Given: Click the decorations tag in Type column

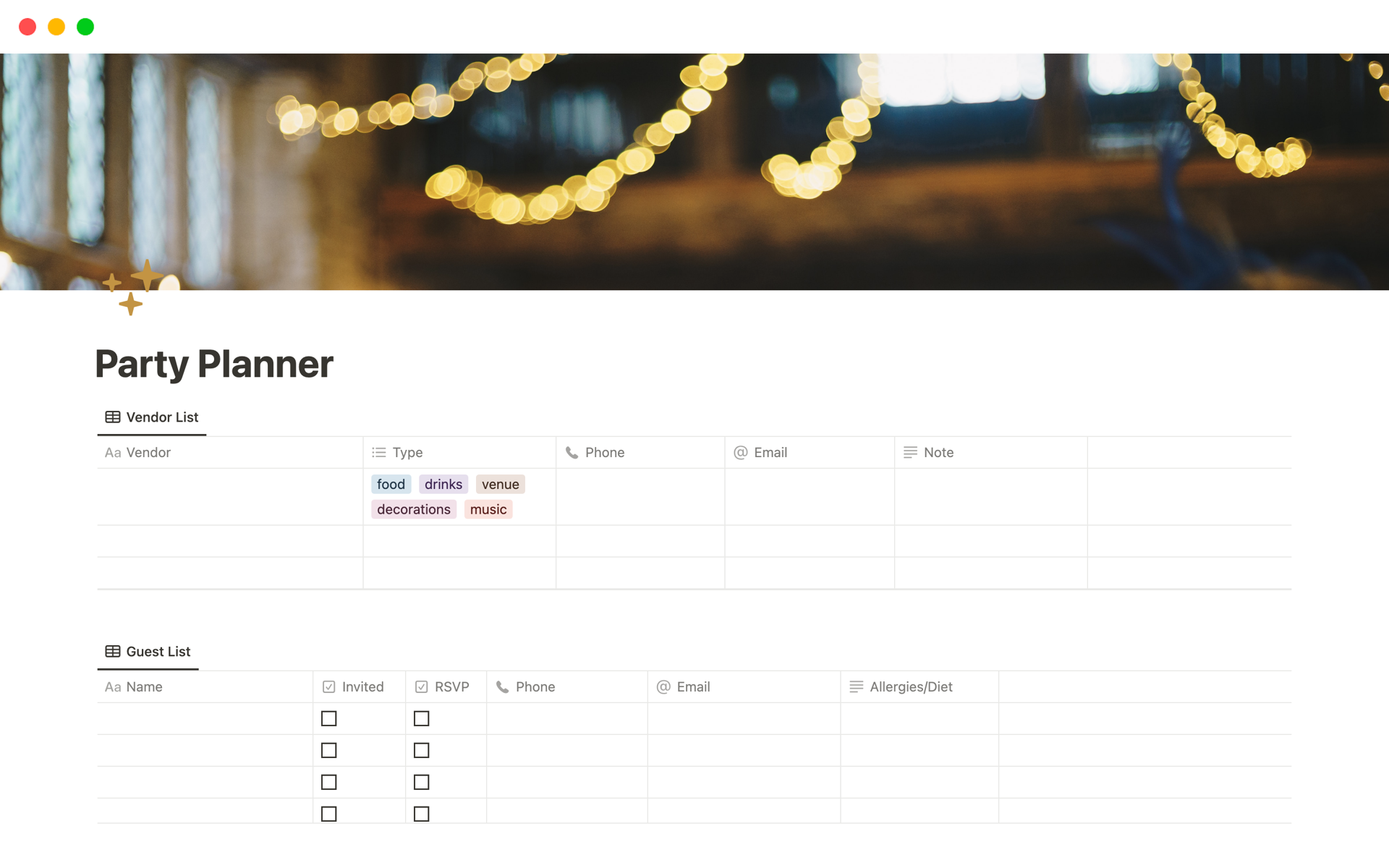Looking at the screenshot, I should pyautogui.click(x=413, y=509).
